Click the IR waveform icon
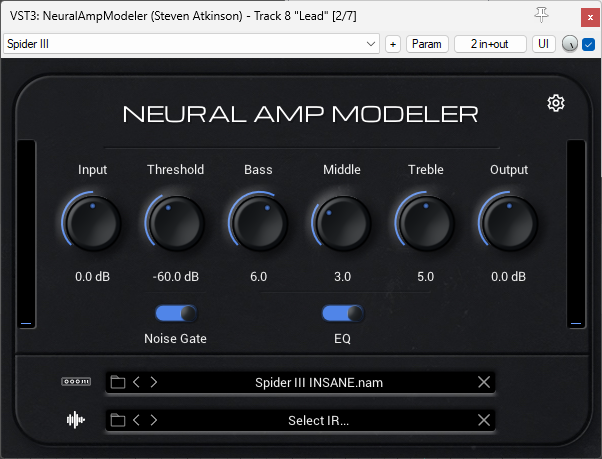Screen dimensions: 602x459 (x=76, y=420)
